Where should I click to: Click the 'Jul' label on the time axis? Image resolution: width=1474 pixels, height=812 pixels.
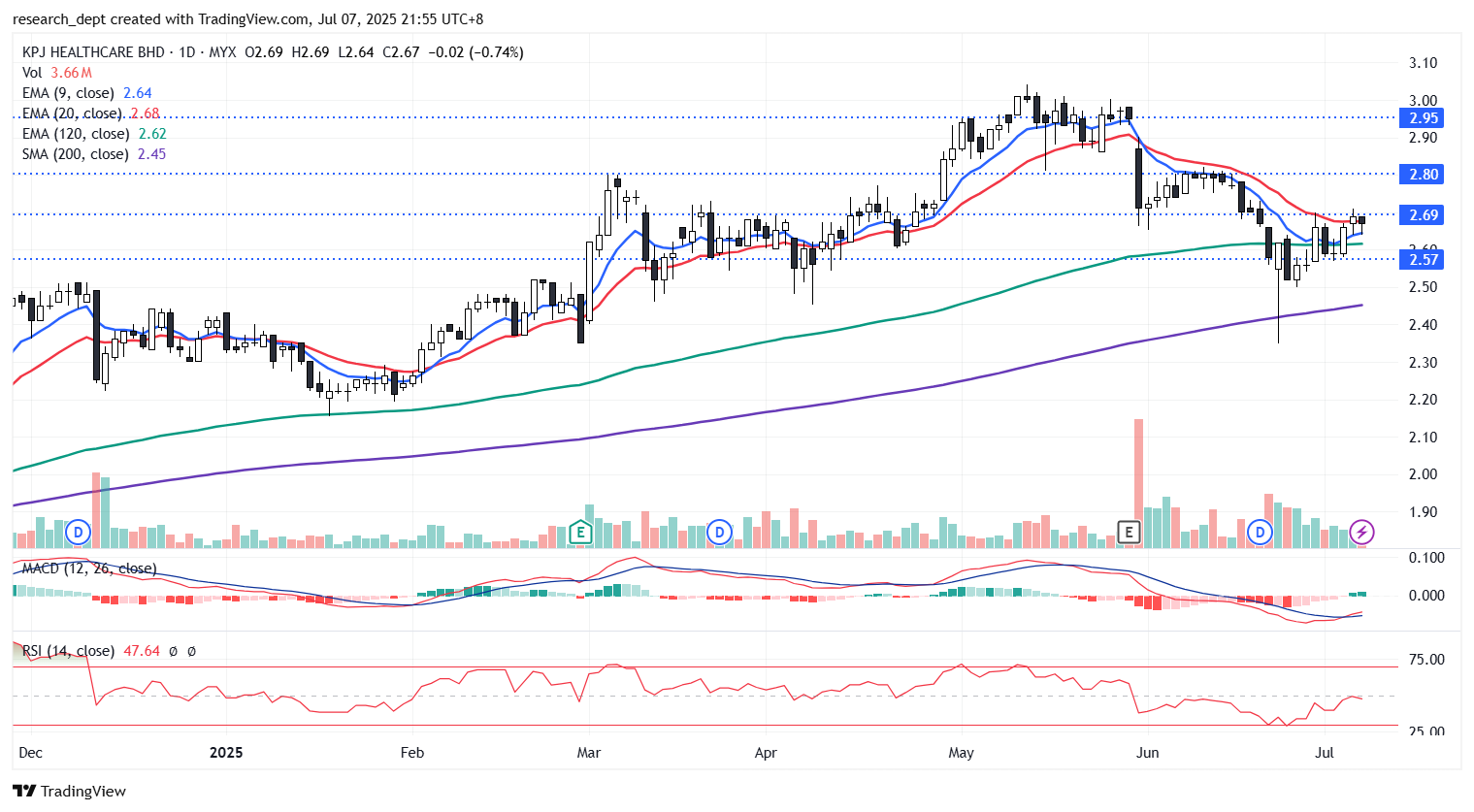pyautogui.click(x=1325, y=753)
